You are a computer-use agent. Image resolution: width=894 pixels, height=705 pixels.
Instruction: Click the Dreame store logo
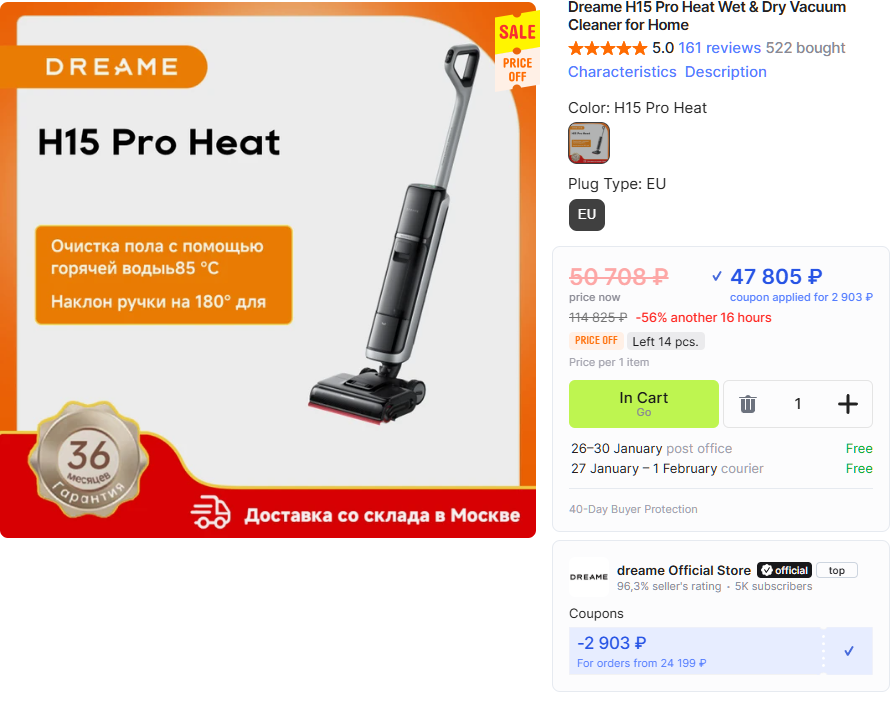589,577
